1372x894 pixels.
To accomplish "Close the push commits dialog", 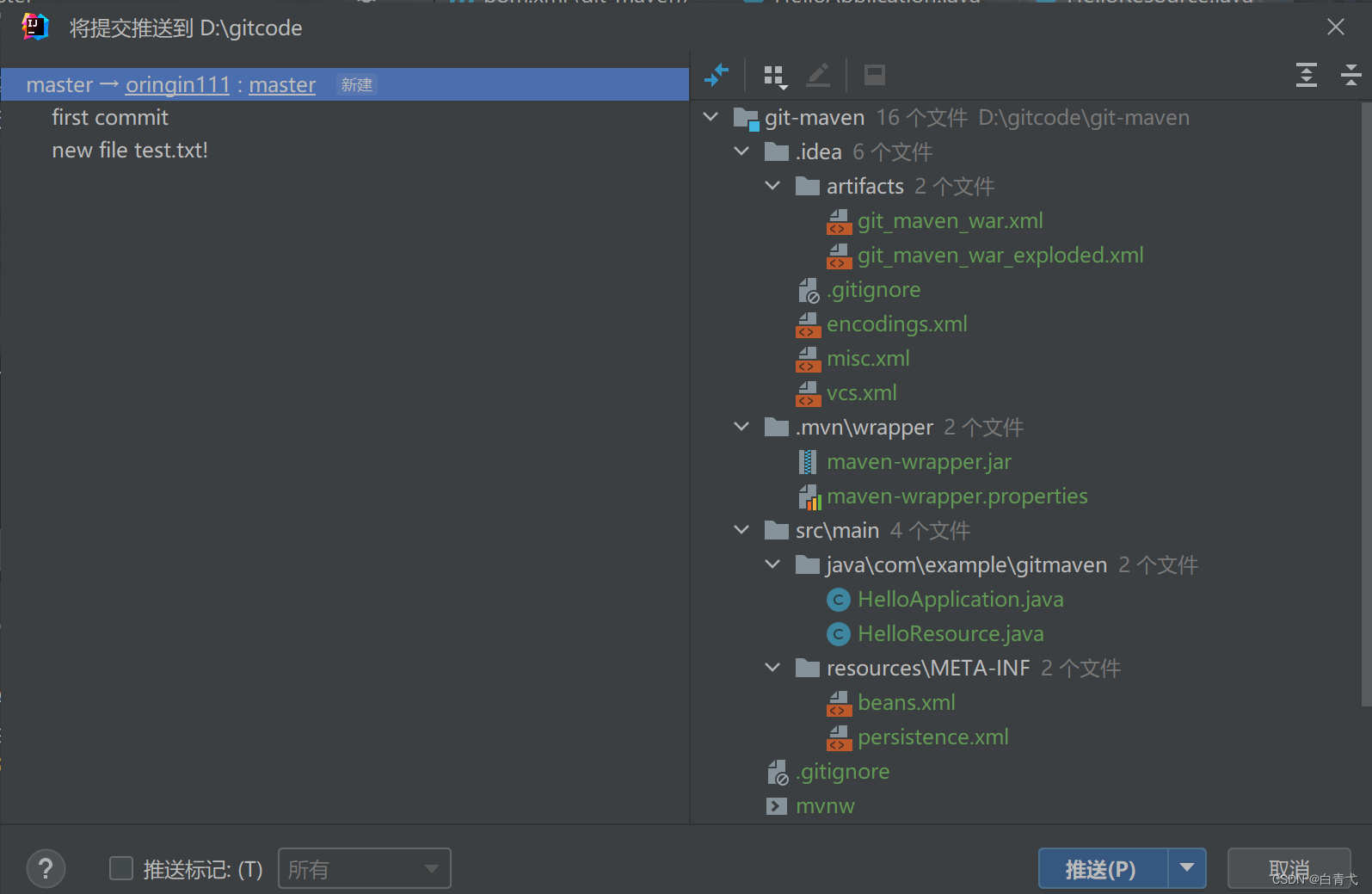I will 1336,28.
